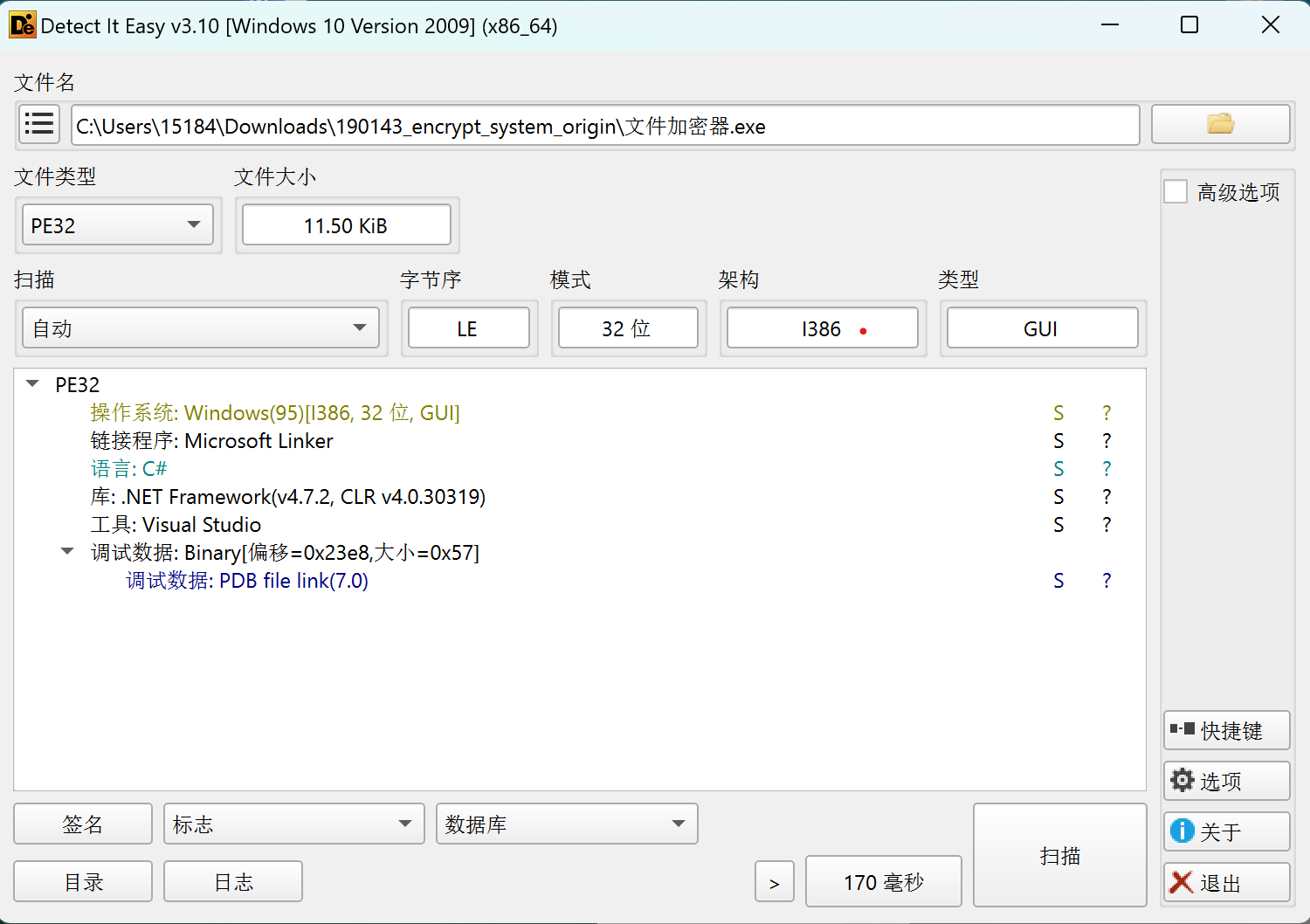Screen dimensions: 1310x924
Task: Click the file path input field
Action: click(x=605, y=125)
